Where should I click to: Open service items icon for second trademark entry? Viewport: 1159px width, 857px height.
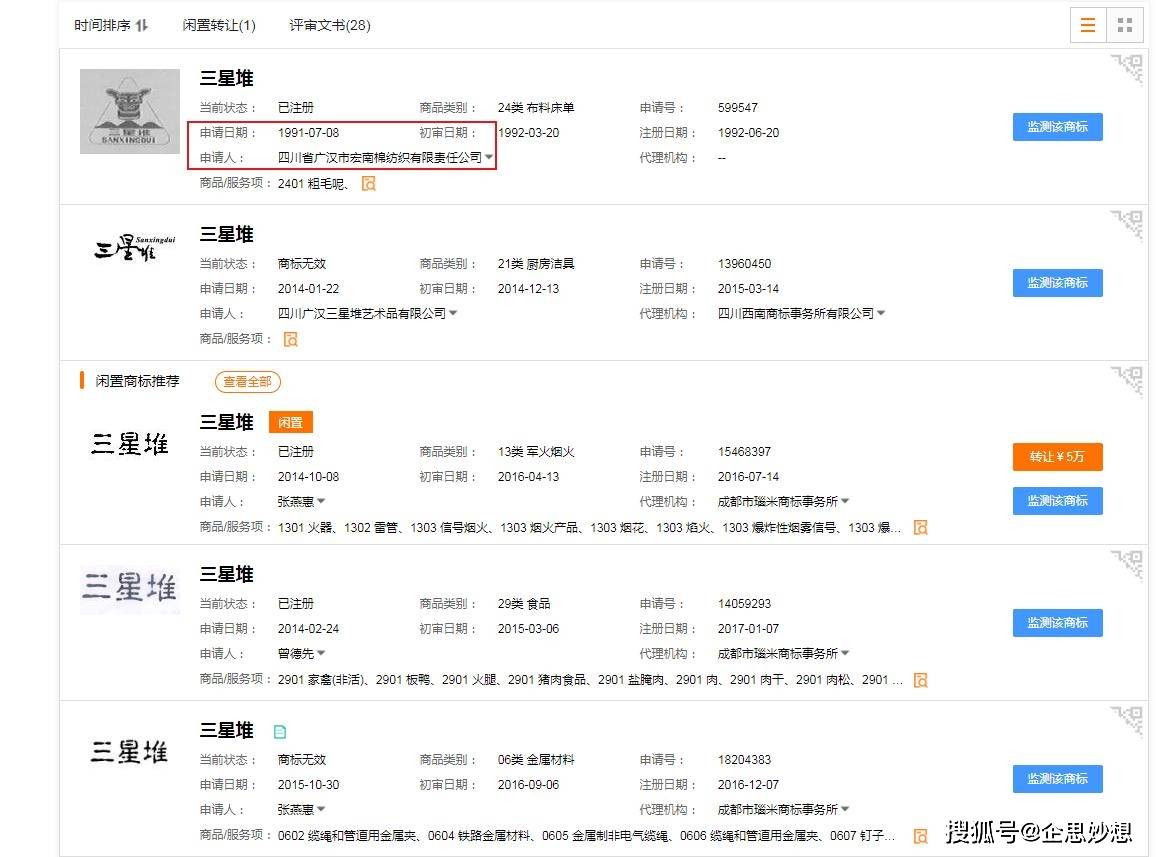coord(291,338)
